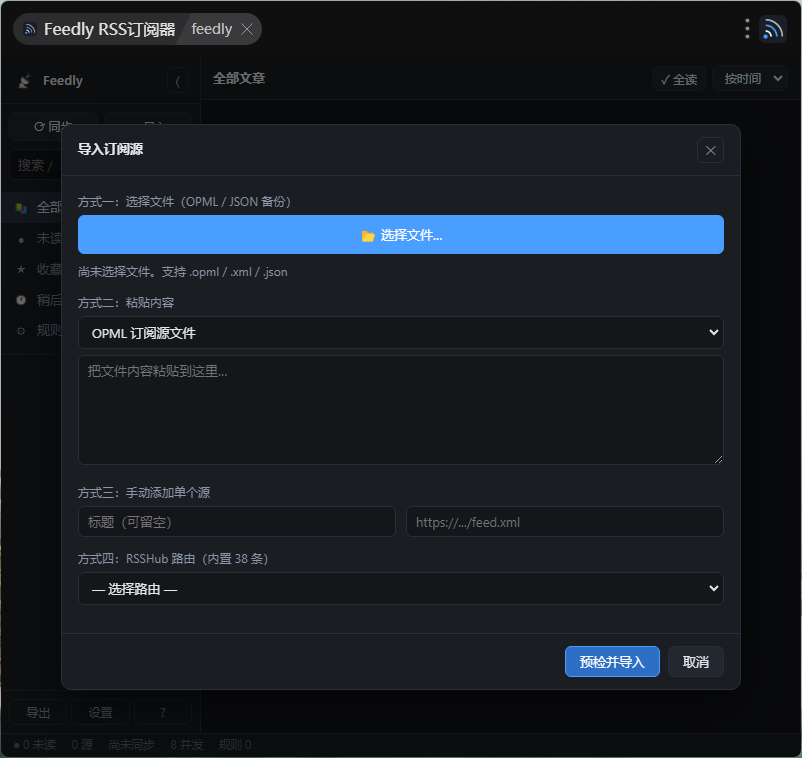Click the 导入订阅源 dialog title
Screen dimensions: 802x758
[110, 149]
